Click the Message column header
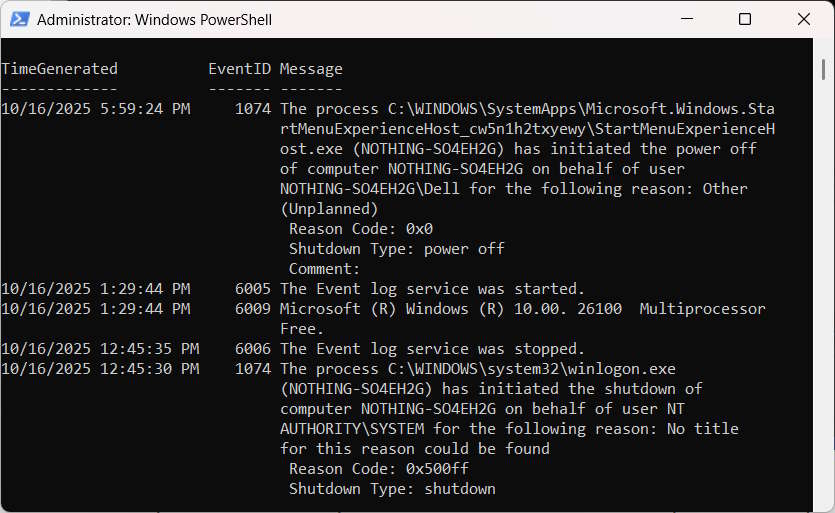This screenshot has width=835, height=513. (311, 69)
